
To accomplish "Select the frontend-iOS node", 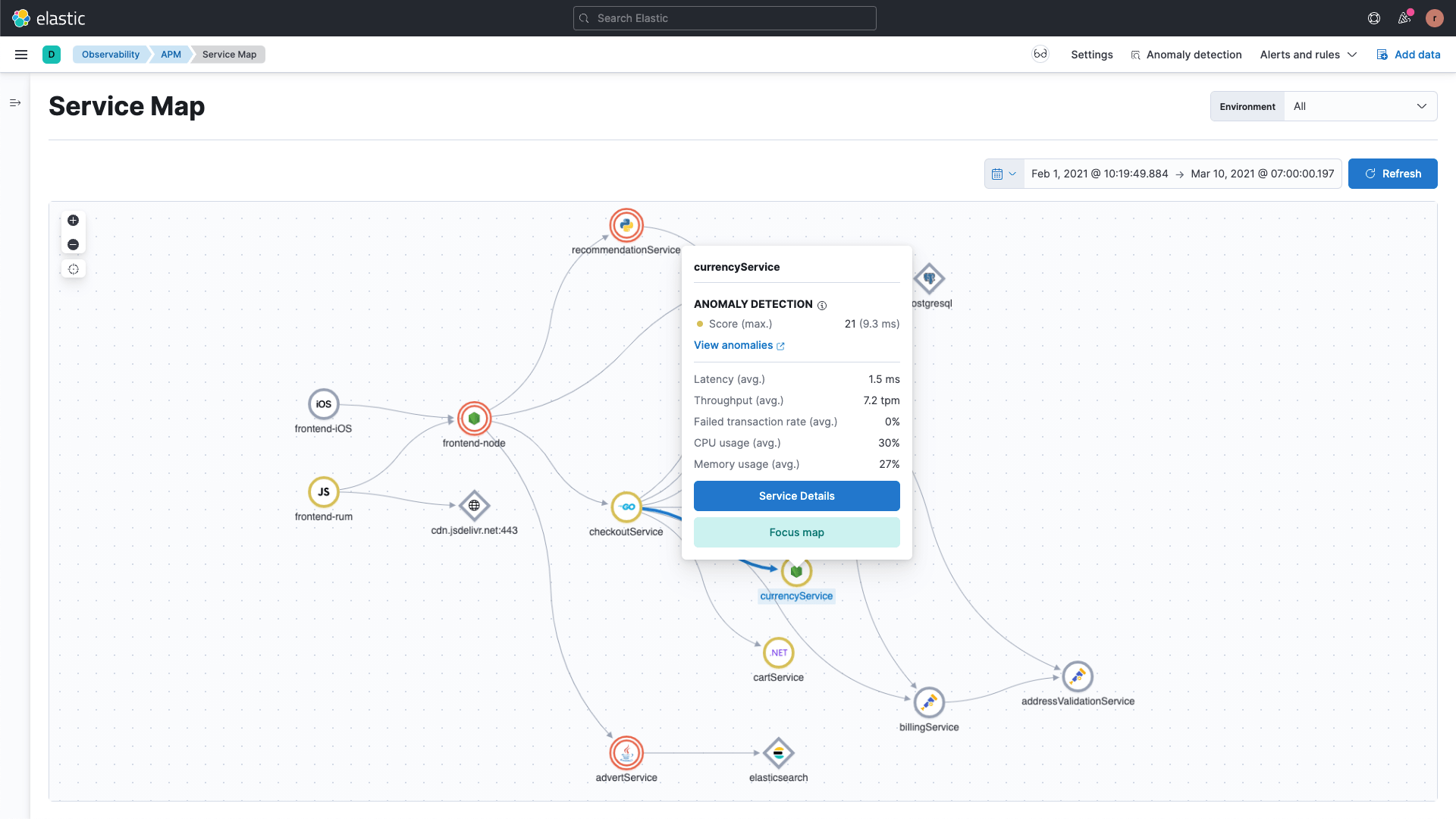I will [324, 404].
